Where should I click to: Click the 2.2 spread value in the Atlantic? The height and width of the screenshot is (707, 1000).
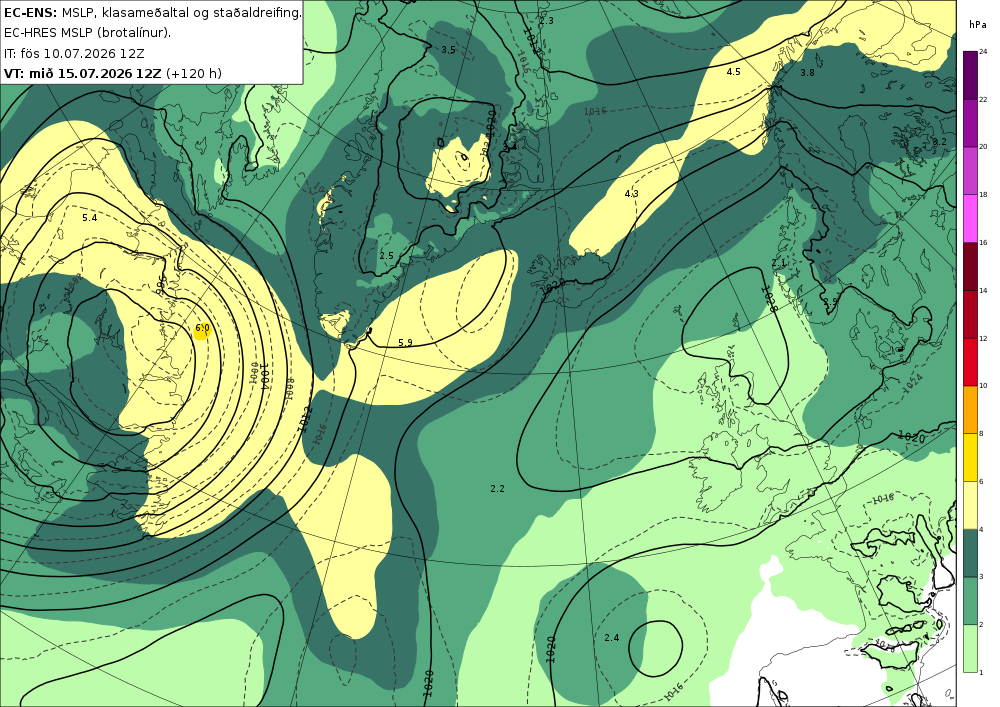(497, 489)
